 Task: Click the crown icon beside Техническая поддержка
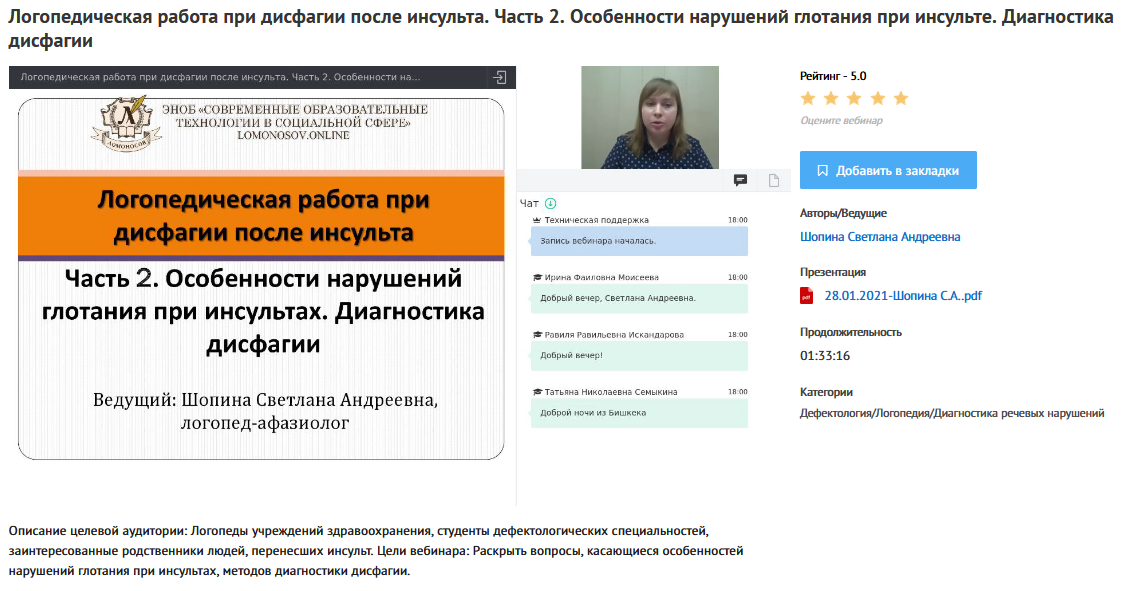[537, 220]
